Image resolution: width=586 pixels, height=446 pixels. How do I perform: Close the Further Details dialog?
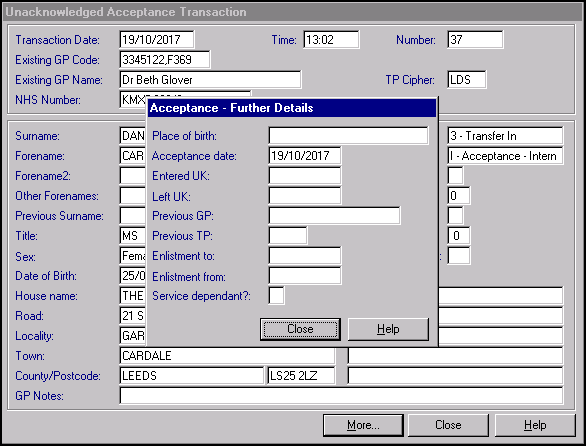point(300,329)
